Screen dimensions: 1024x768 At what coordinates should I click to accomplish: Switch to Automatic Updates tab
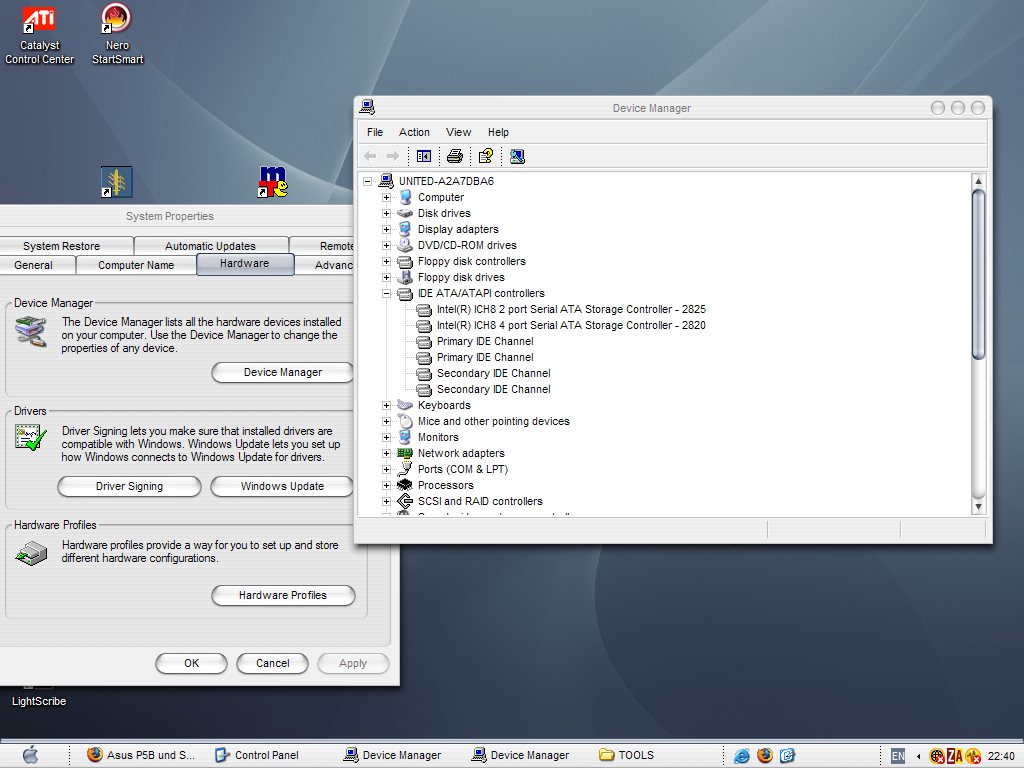pos(210,246)
